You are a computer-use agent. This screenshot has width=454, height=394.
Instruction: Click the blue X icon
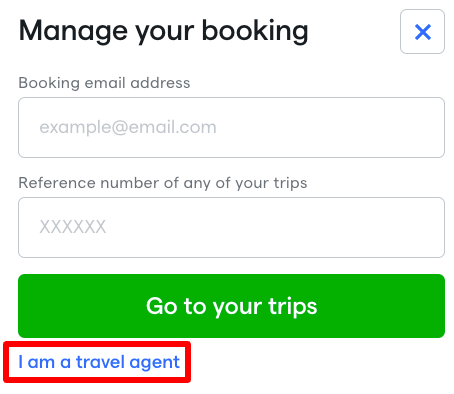tap(422, 32)
